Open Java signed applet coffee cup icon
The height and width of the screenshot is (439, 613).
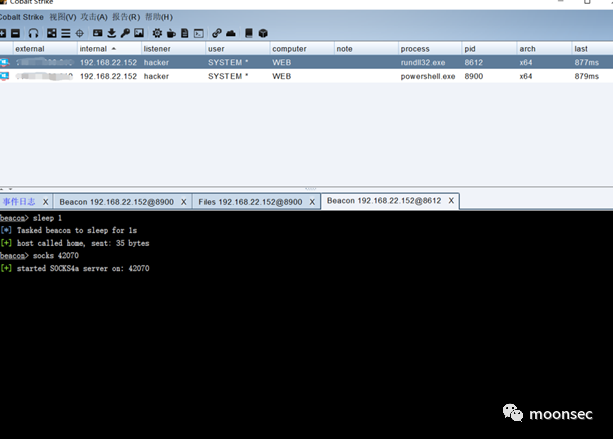click(171, 33)
